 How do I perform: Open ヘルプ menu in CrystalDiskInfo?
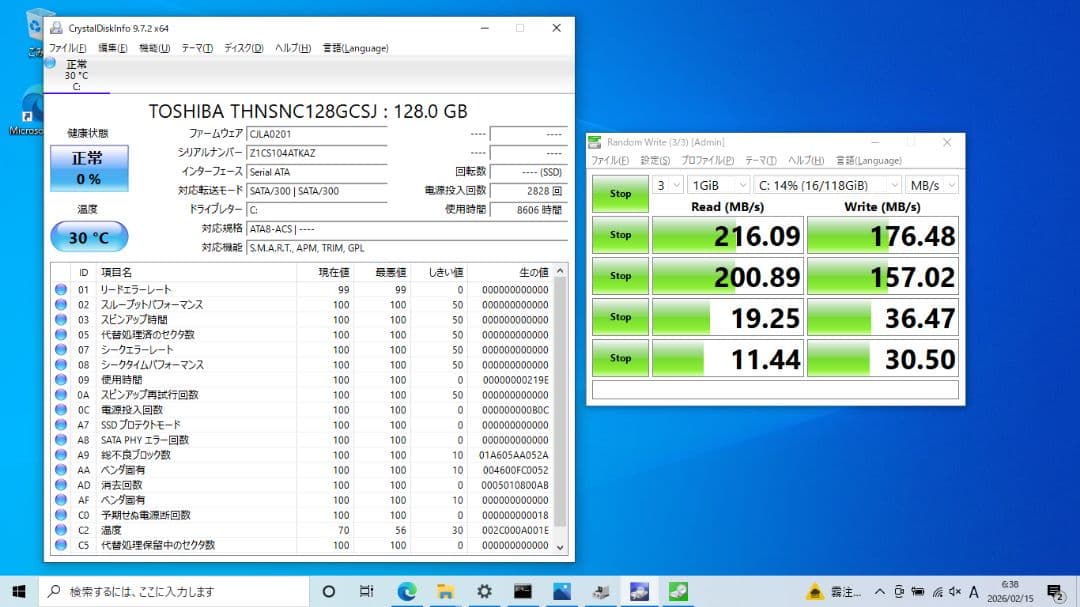[293, 48]
